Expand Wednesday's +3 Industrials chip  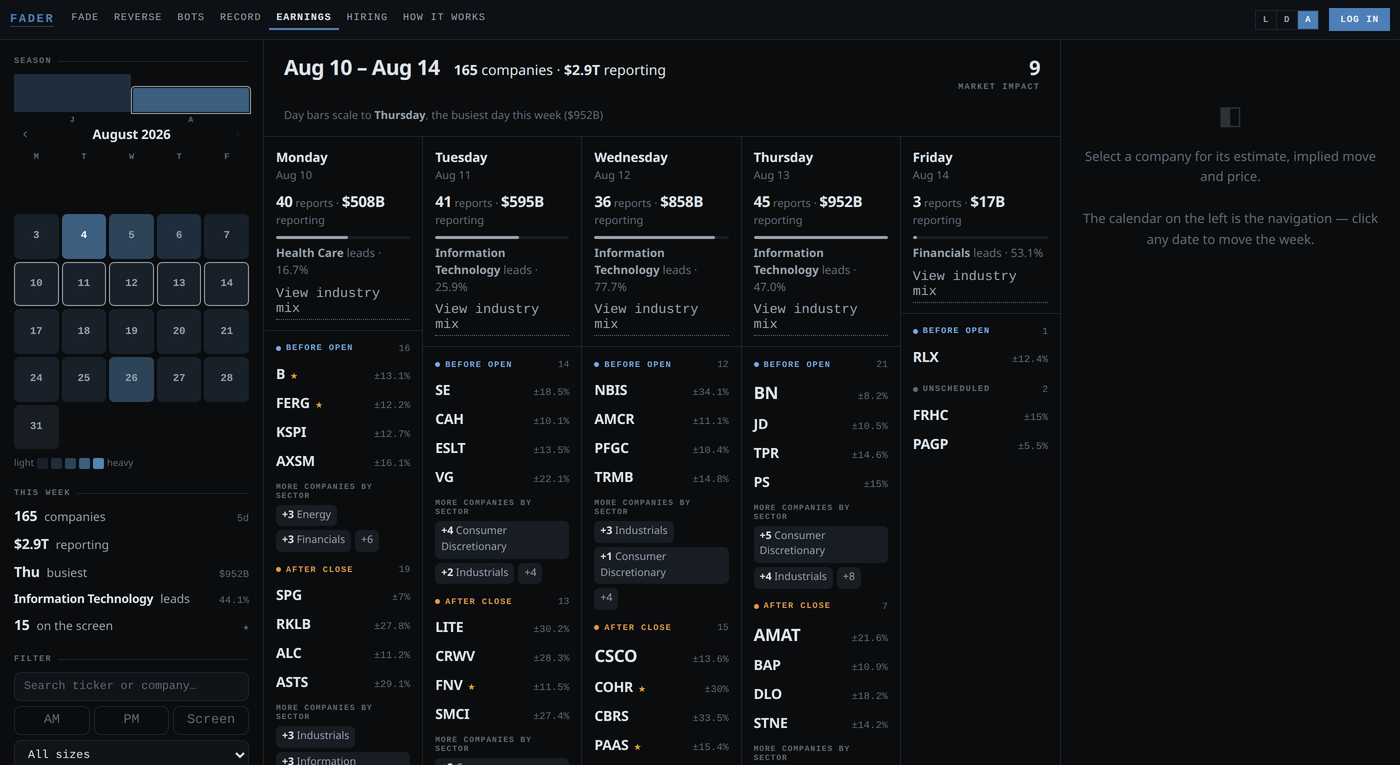point(634,531)
